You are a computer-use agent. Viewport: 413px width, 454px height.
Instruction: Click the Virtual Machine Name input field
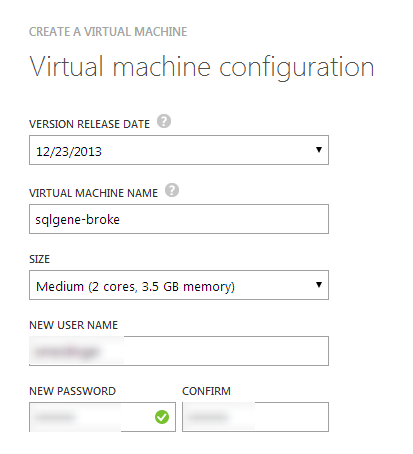point(179,219)
